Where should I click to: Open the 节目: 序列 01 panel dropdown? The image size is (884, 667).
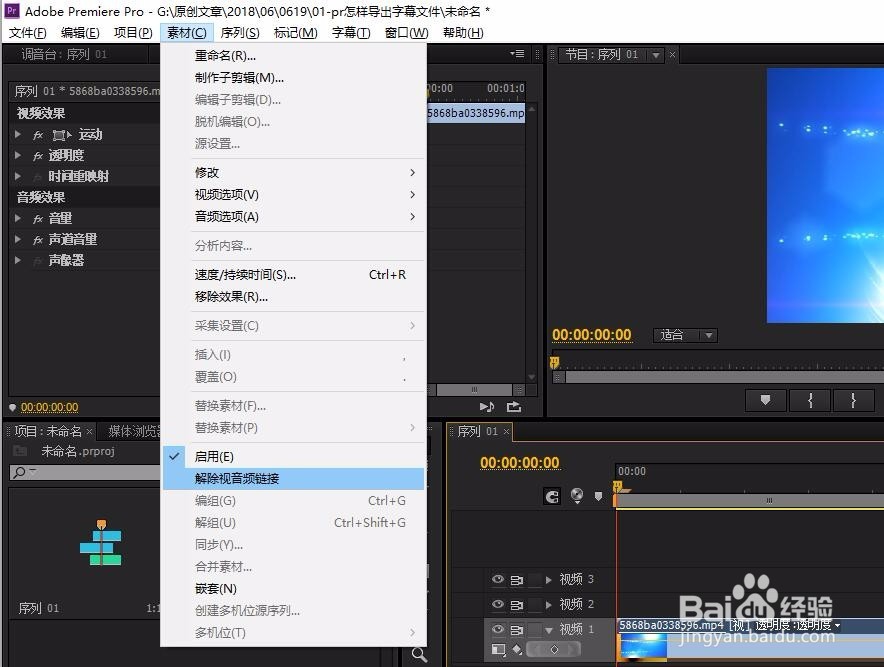[655, 55]
